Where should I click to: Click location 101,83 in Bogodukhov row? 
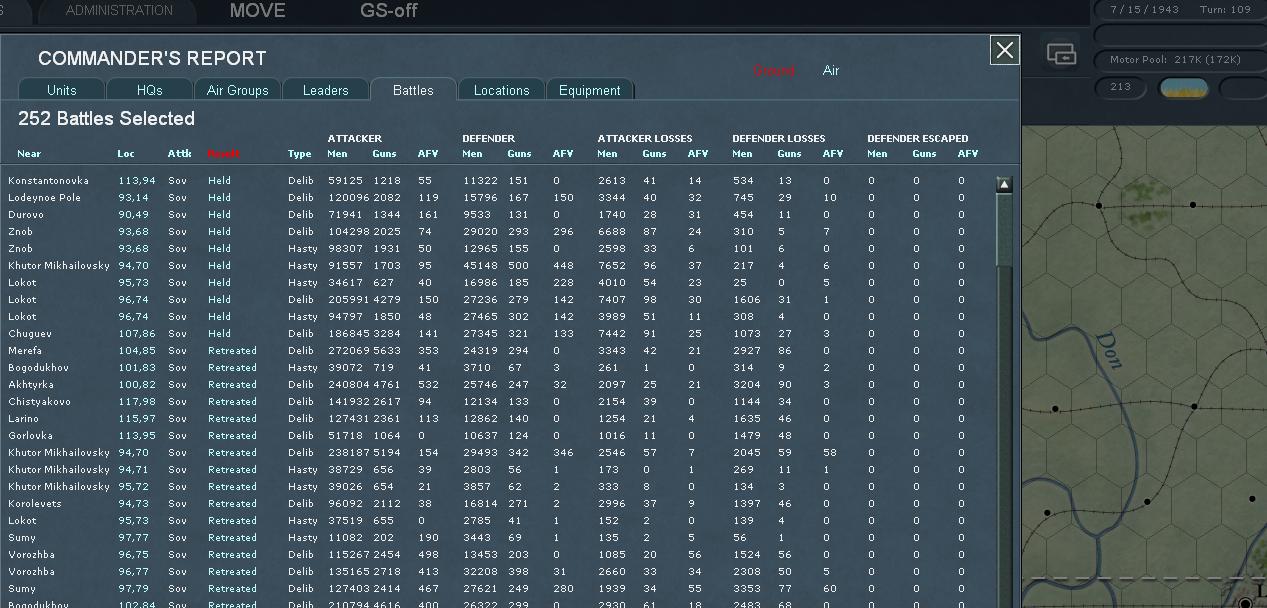click(137, 368)
